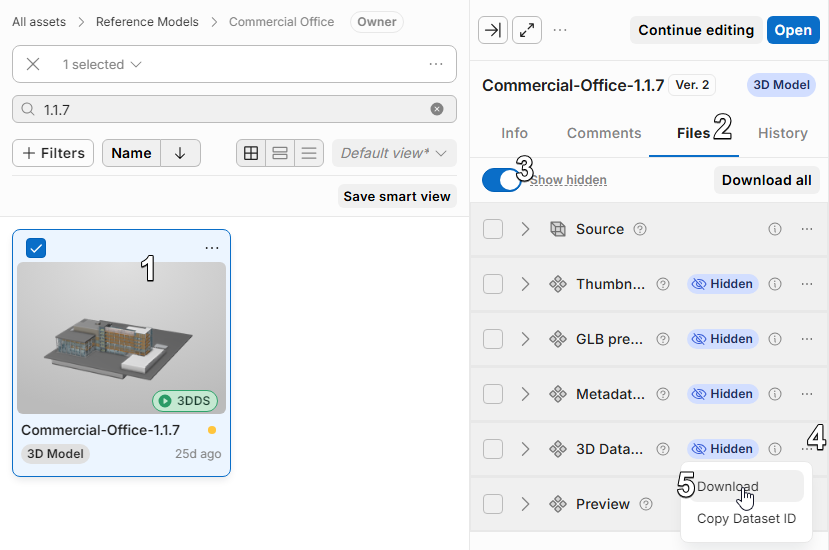The height and width of the screenshot is (550, 829).
Task: Uncheck the Commercial-Office-1.1.7 asset checkbox
Action: 35,248
